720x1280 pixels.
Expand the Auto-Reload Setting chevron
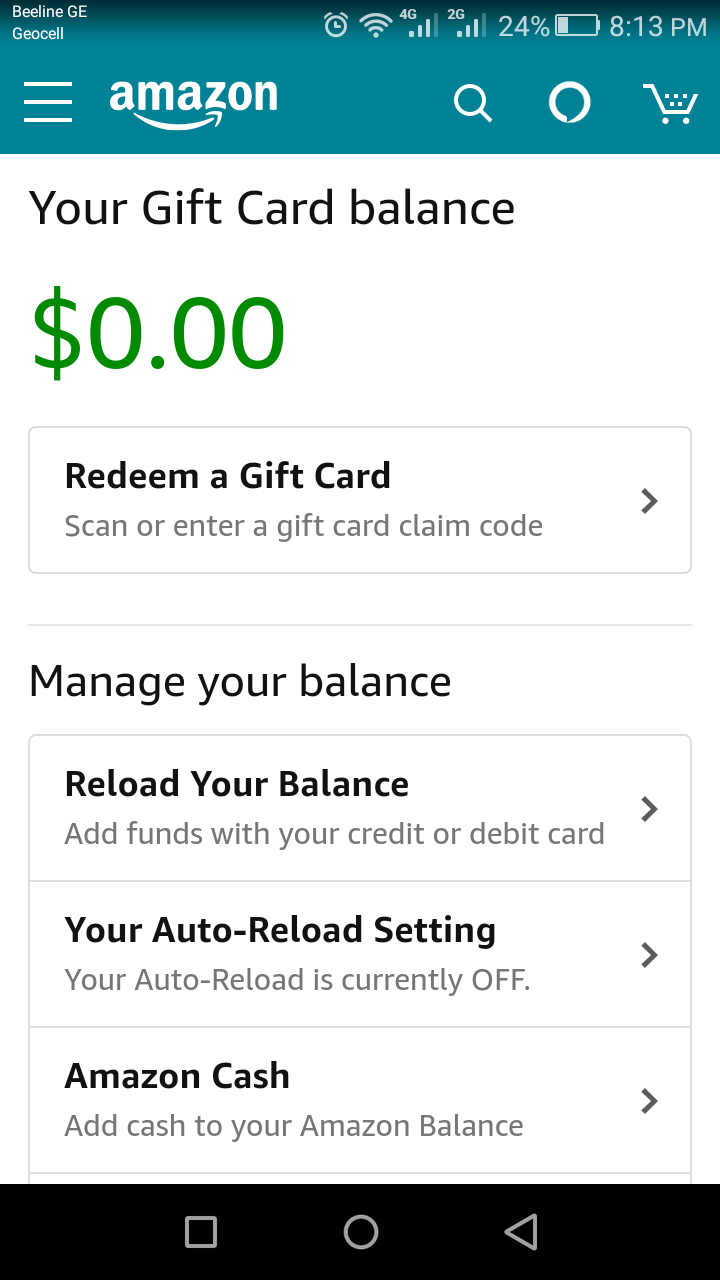click(x=649, y=955)
